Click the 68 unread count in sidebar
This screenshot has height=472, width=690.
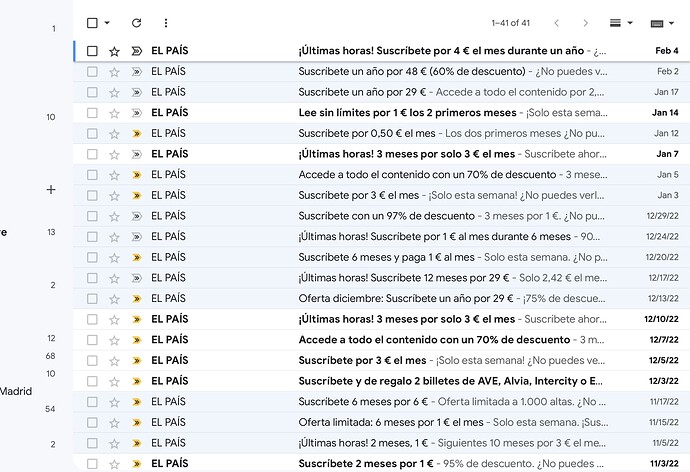coord(51,356)
